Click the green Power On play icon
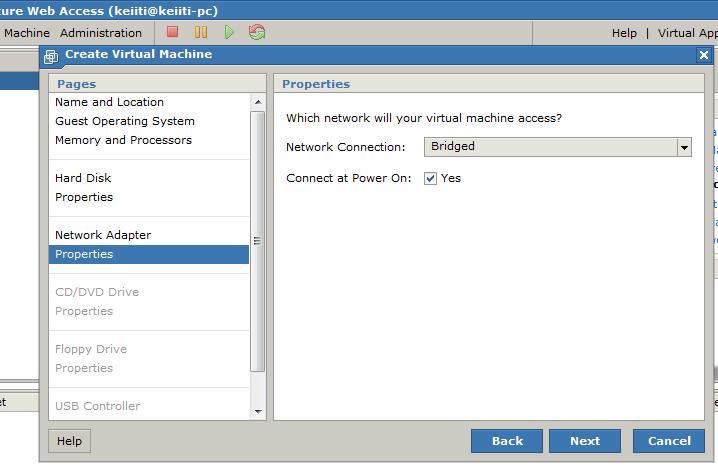718x468 pixels. [x=229, y=32]
